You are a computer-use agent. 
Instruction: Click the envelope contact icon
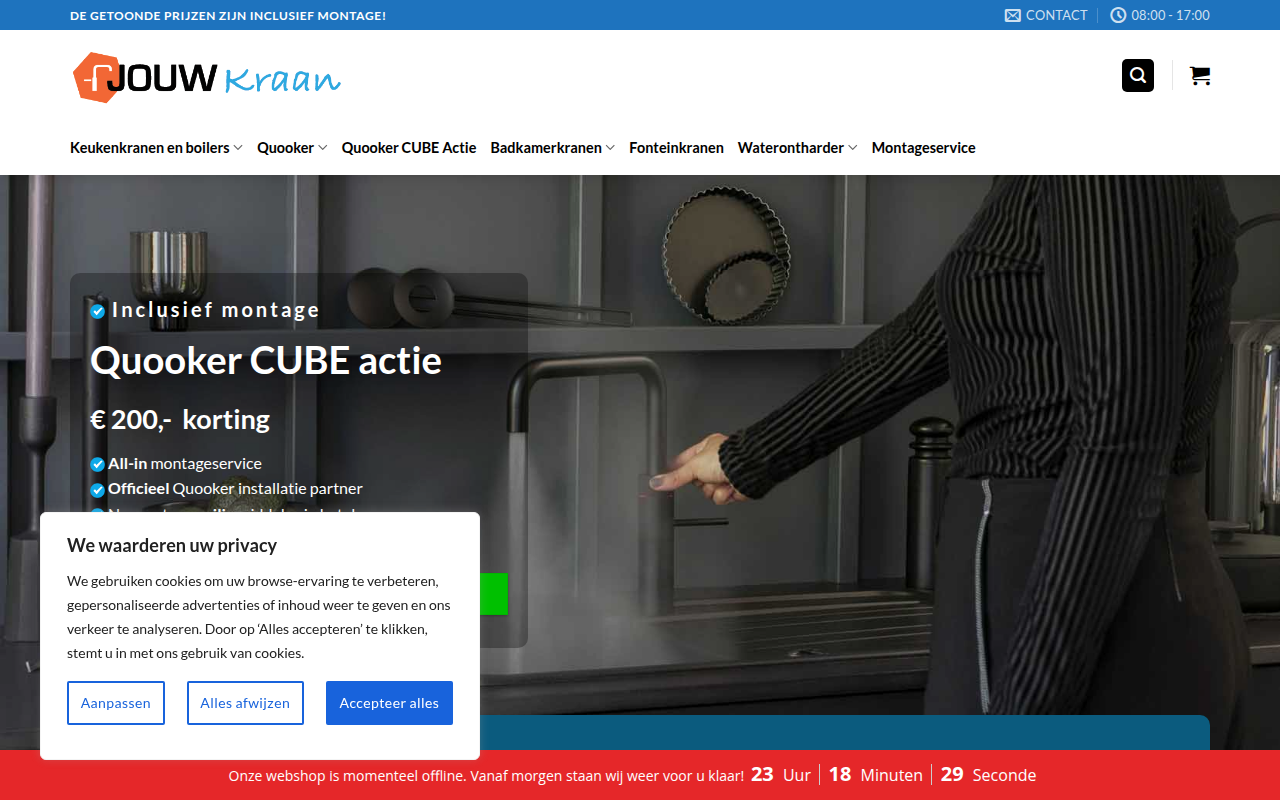(x=1013, y=15)
